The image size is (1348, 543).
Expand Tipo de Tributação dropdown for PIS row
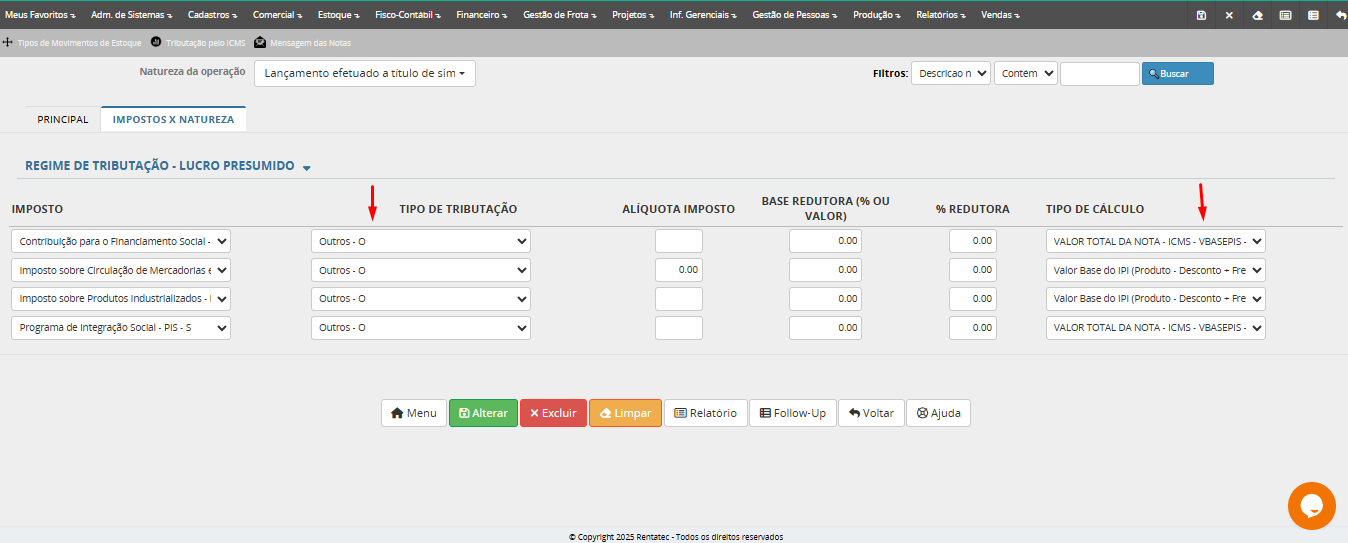tap(420, 328)
